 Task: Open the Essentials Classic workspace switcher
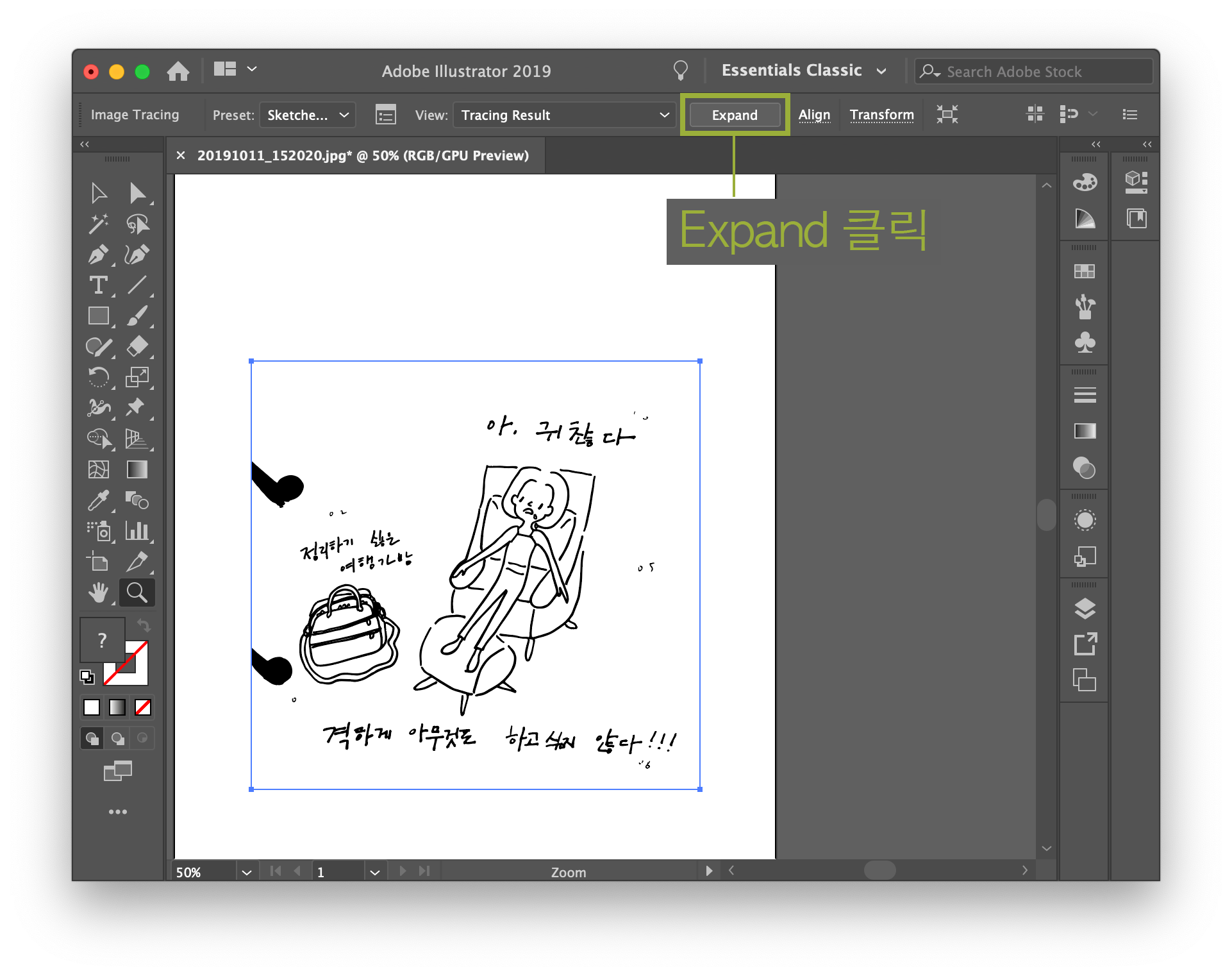pyautogui.click(x=804, y=71)
